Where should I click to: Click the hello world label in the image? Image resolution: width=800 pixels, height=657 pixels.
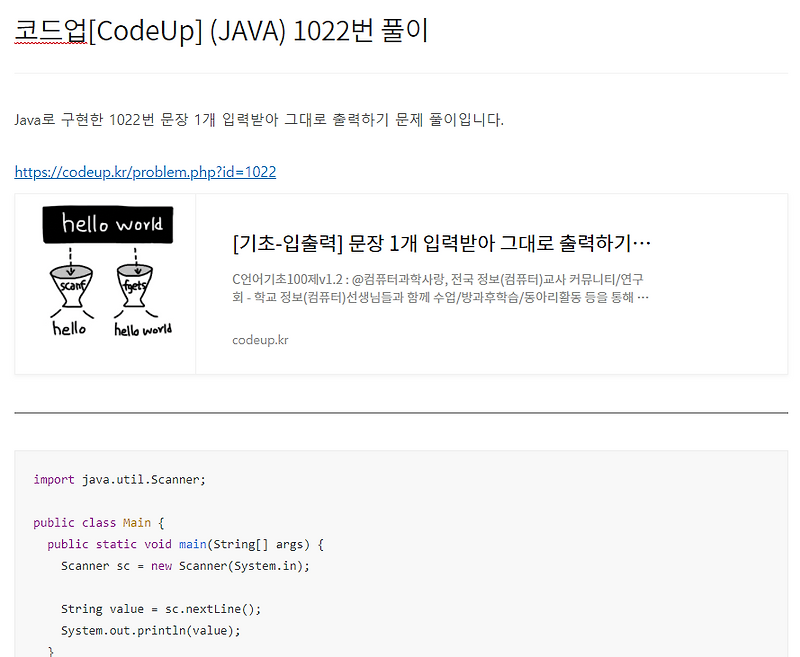click(106, 225)
